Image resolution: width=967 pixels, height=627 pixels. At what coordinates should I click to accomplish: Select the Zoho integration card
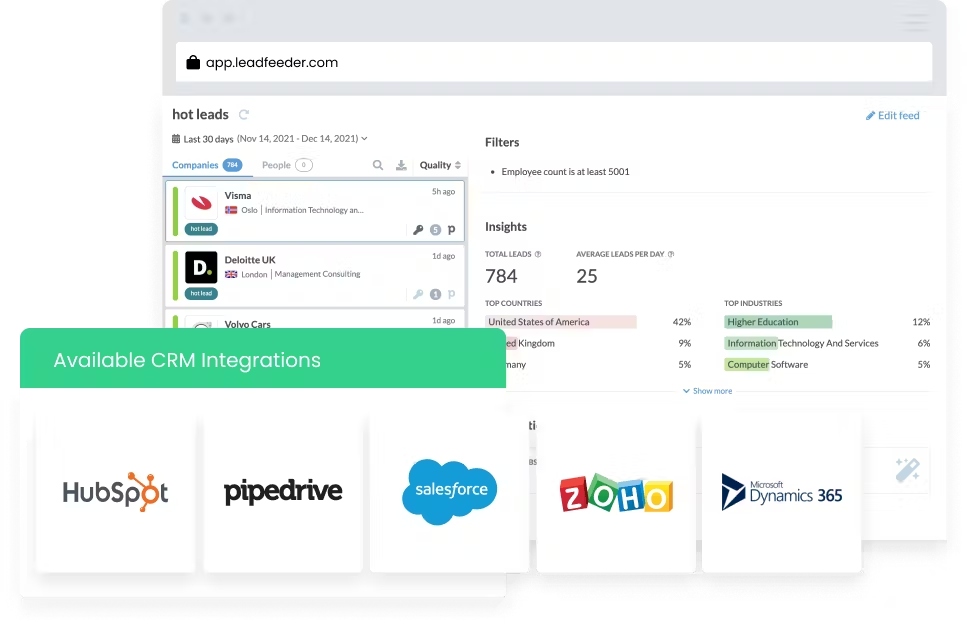[x=616, y=493]
